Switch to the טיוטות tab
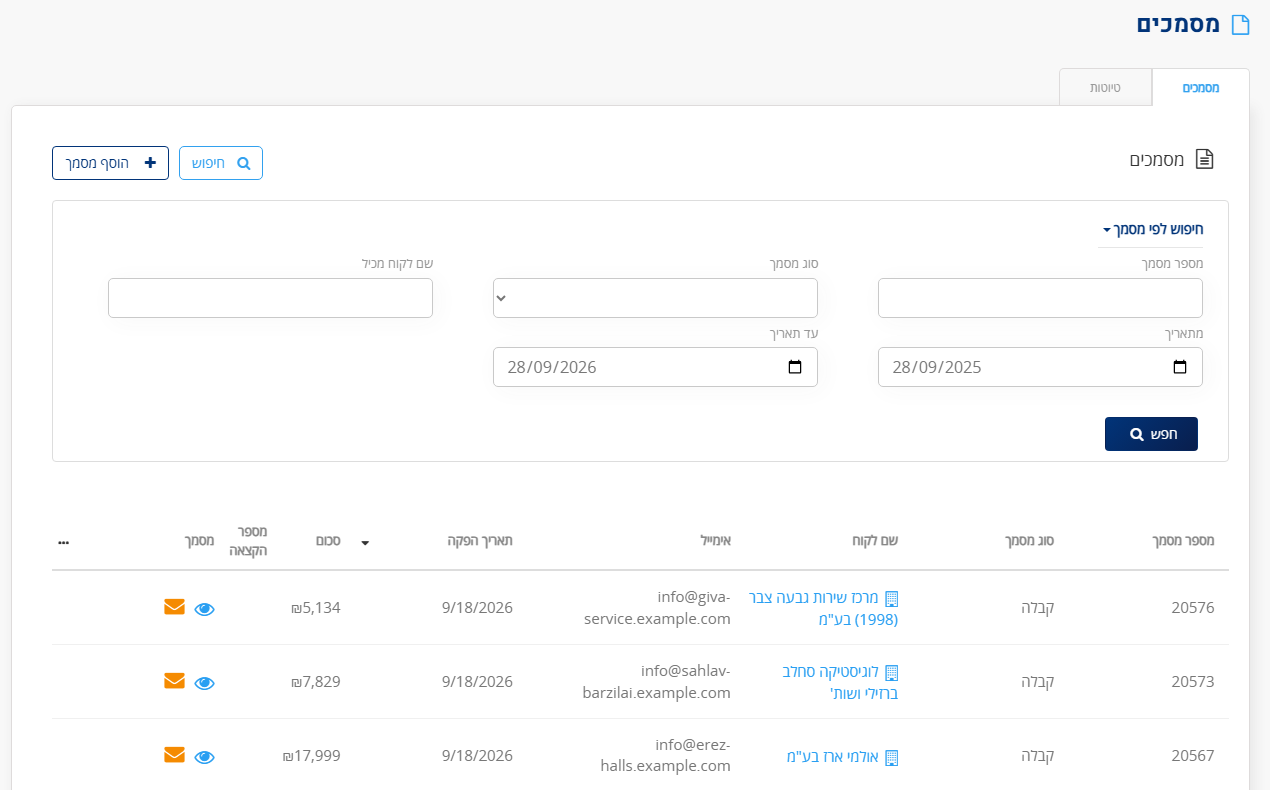The width and height of the screenshot is (1270, 790). pyautogui.click(x=1105, y=87)
